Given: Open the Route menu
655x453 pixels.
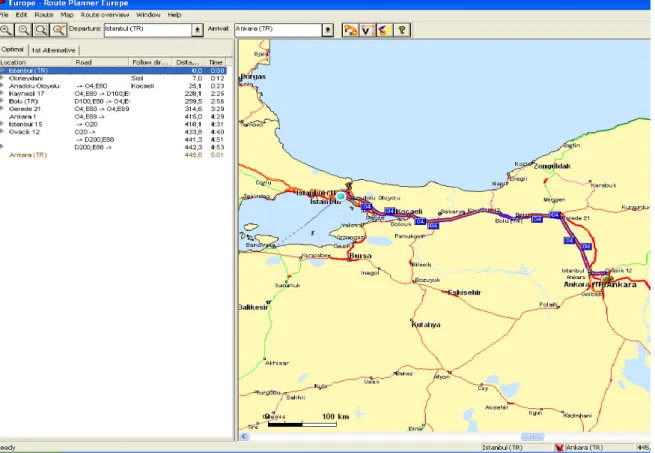Looking at the screenshot, I should (44, 15).
